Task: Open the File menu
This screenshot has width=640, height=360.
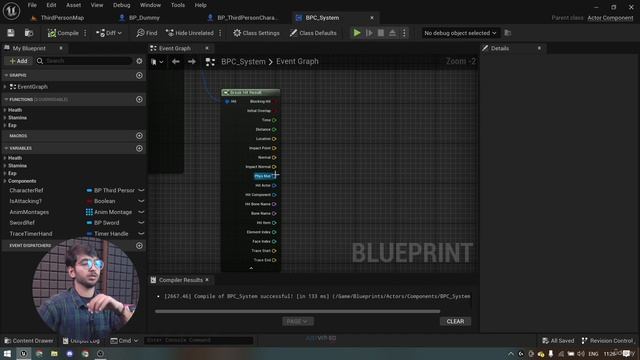Action: tap(32, 5)
